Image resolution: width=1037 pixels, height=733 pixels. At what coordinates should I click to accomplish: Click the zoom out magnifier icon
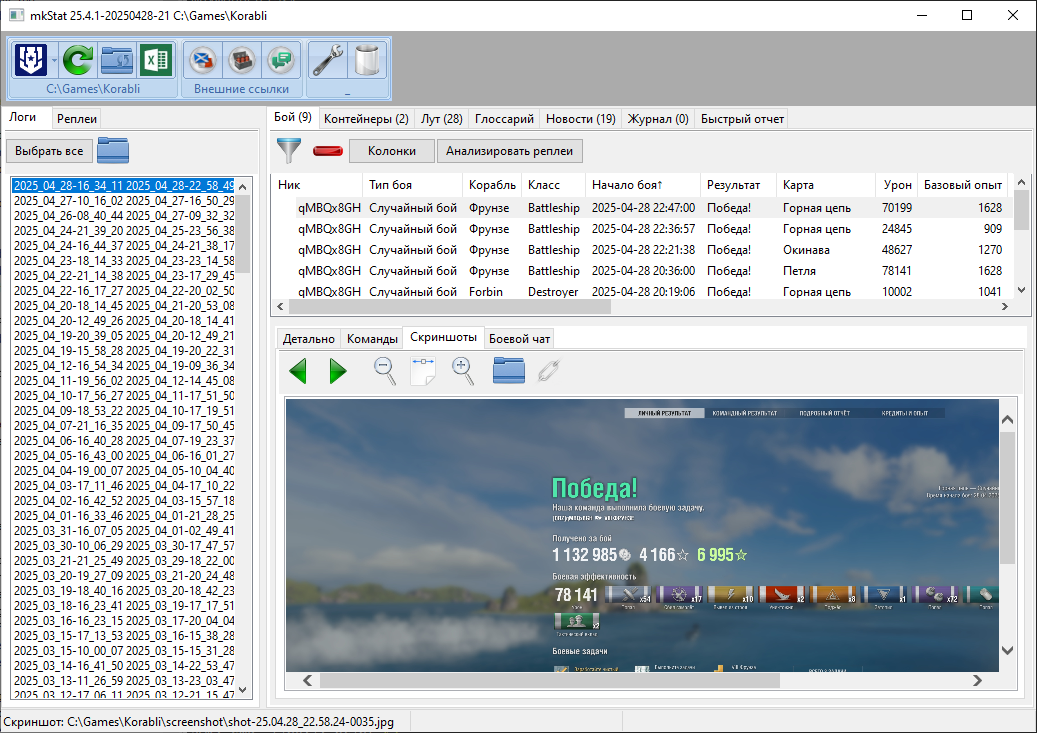coord(384,370)
